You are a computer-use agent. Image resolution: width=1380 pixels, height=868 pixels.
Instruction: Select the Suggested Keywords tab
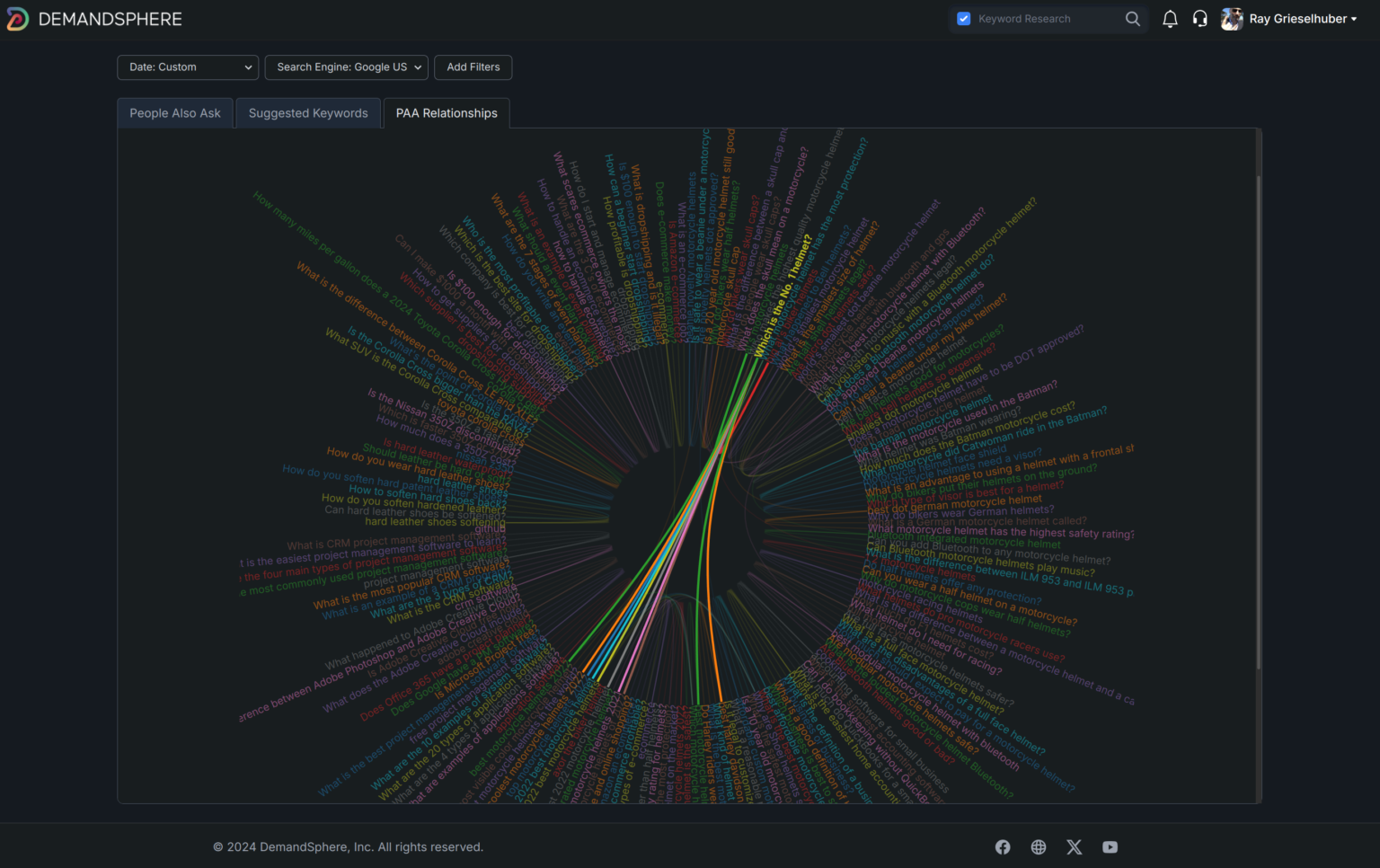[x=308, y=113]
